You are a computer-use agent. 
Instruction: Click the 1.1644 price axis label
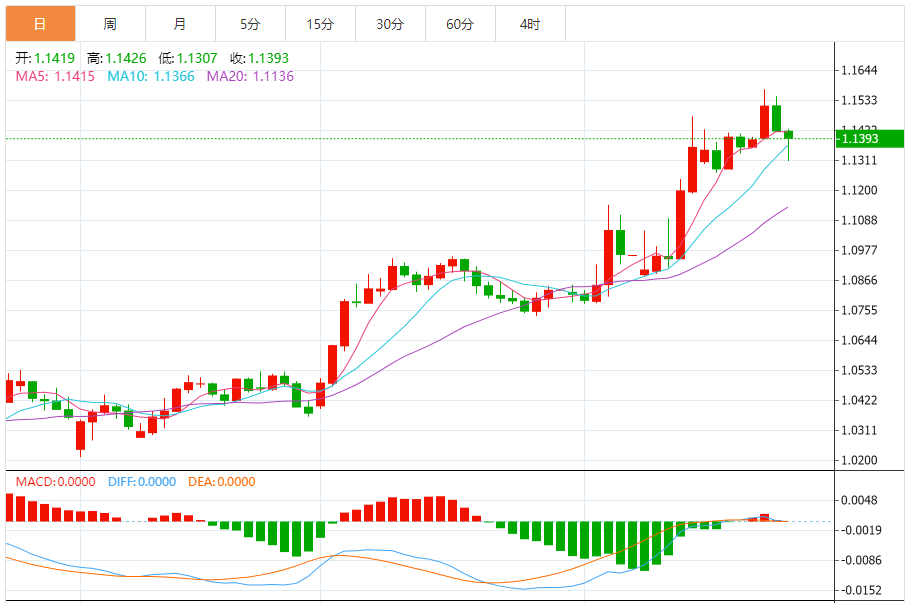[859, 70]
